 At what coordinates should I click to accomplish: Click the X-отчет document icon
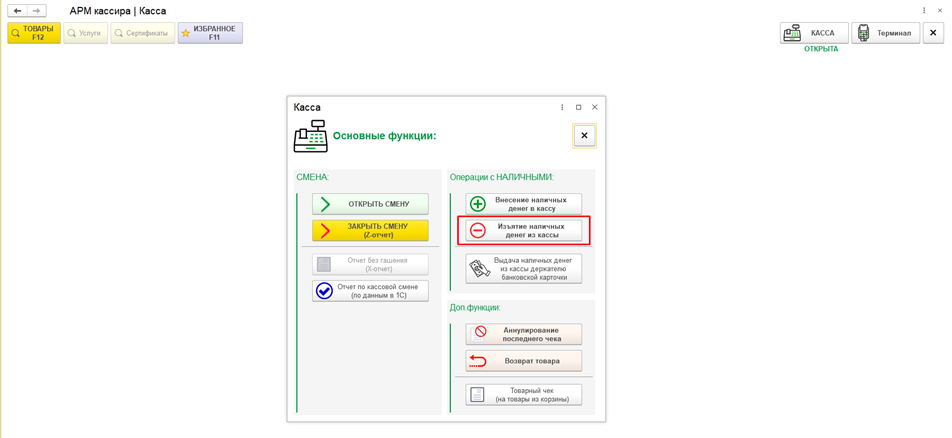pyautogui.click(x=325, y=264)
